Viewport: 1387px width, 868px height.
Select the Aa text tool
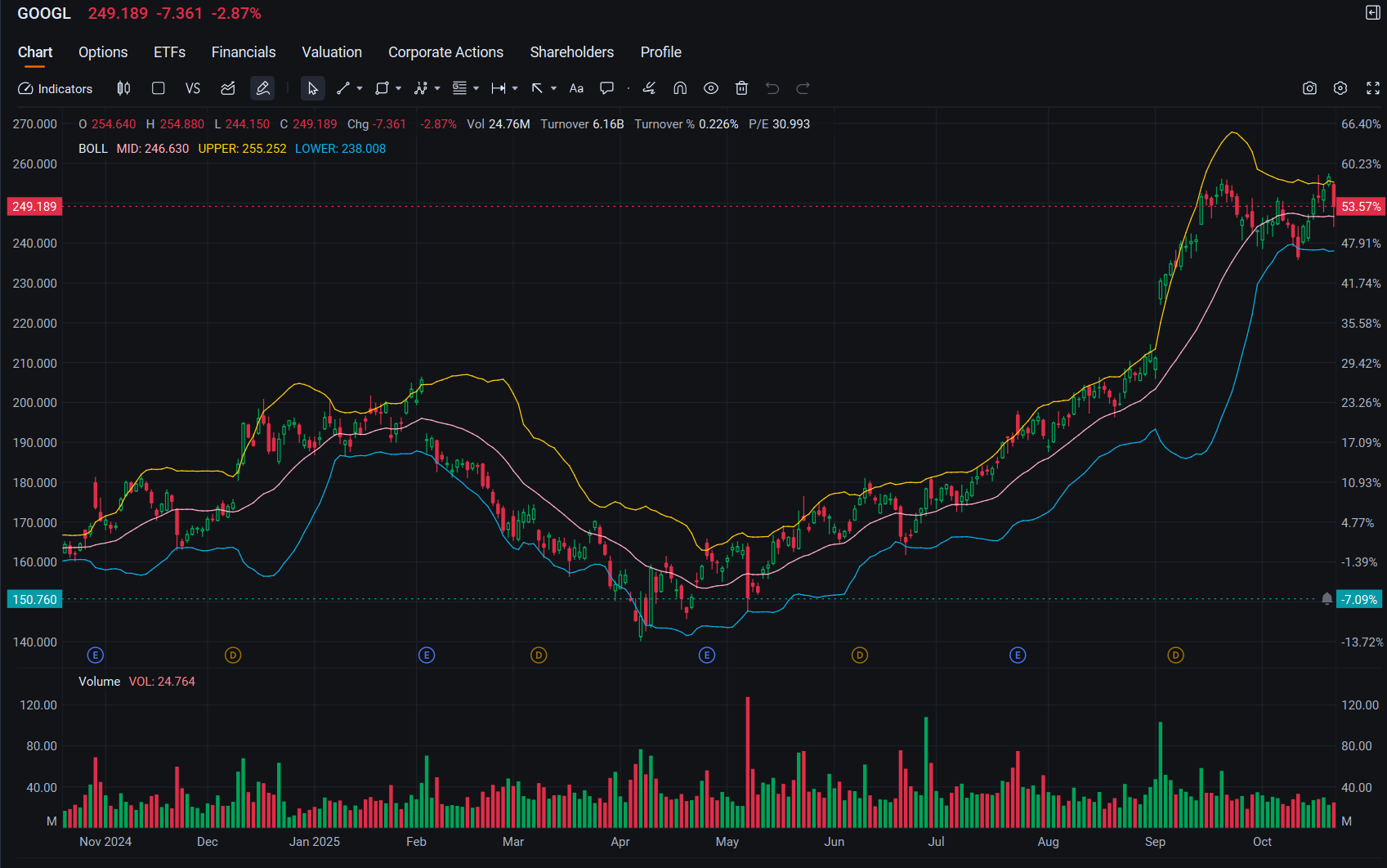(576, 88)
